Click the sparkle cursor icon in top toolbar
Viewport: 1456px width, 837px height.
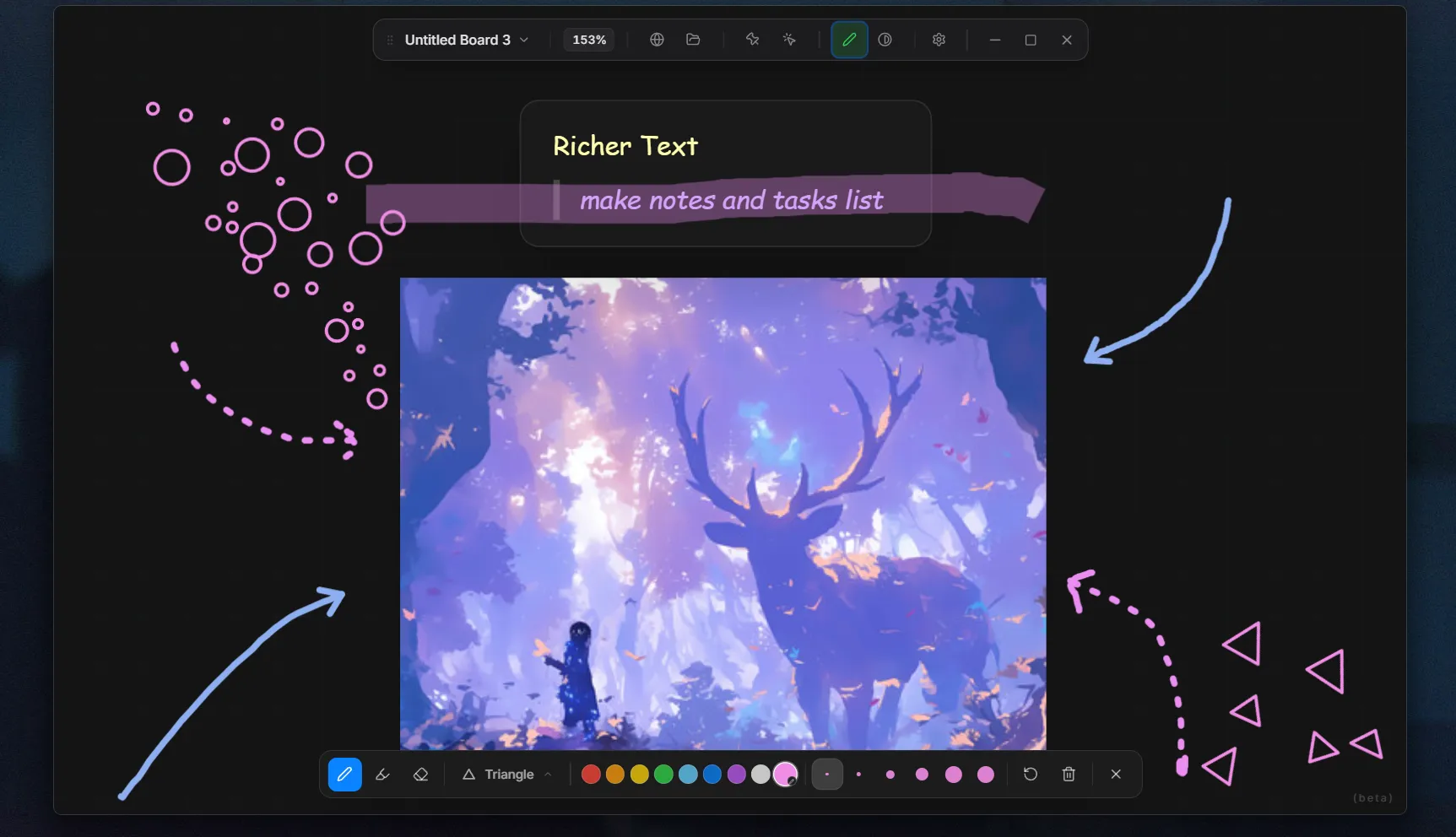pos(789,40)
